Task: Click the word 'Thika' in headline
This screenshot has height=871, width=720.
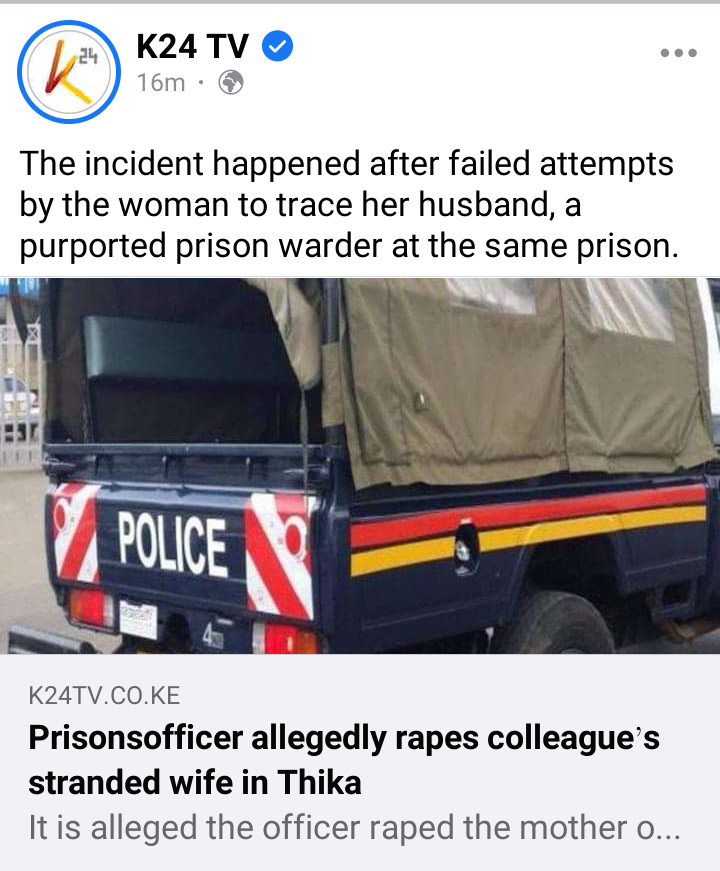Action: (319, 783)
